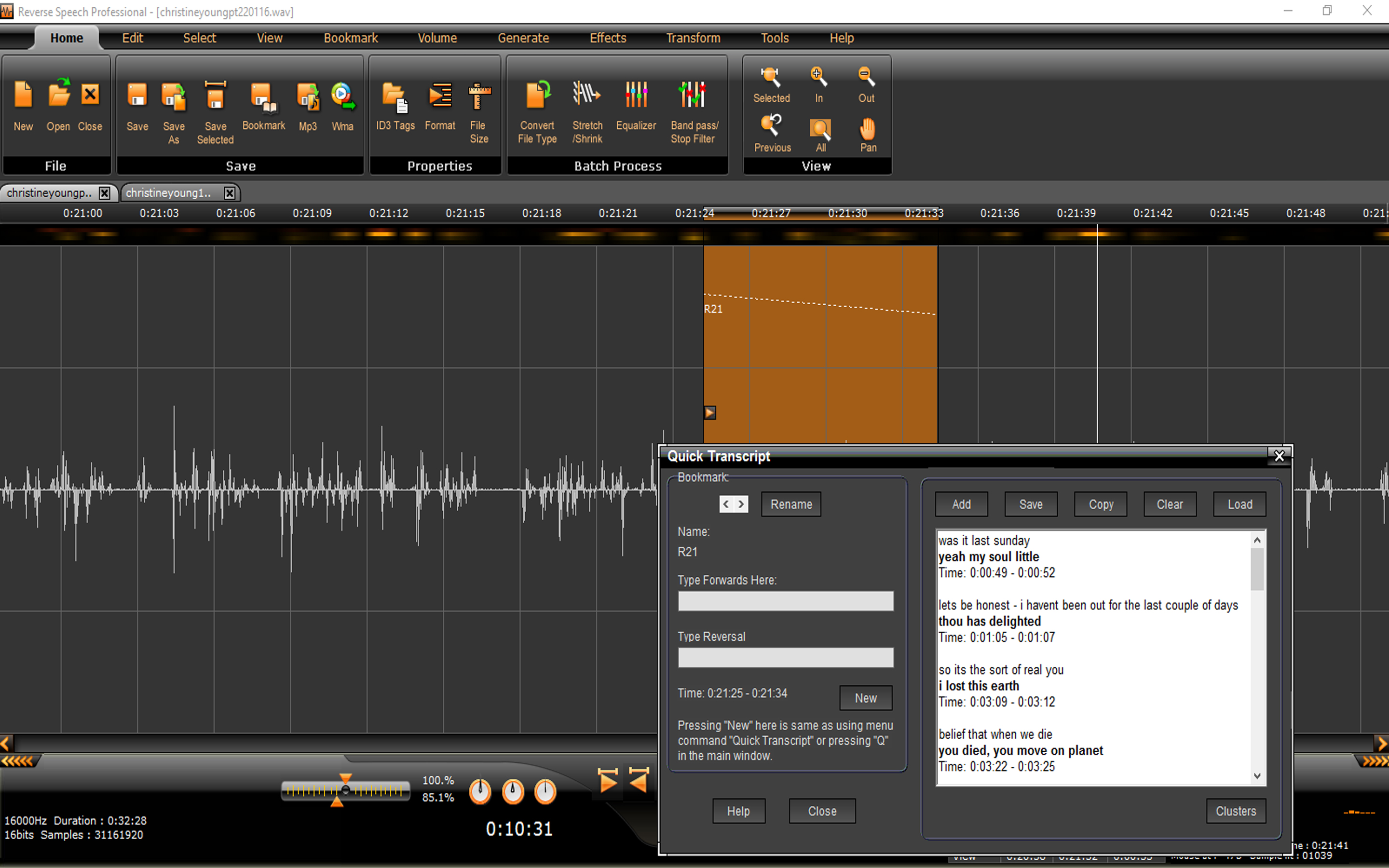The height and width of the screenshot is (868, 1389).
Task: Click the Type Reversal input field
Action: point(786,657)
